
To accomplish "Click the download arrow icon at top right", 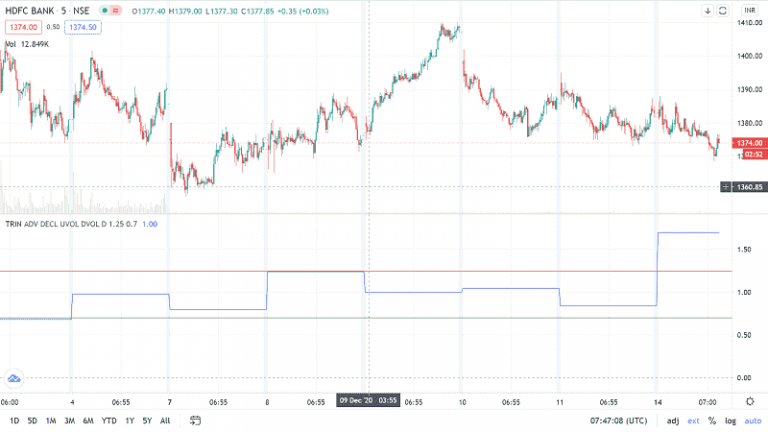I will coord(708,11).
